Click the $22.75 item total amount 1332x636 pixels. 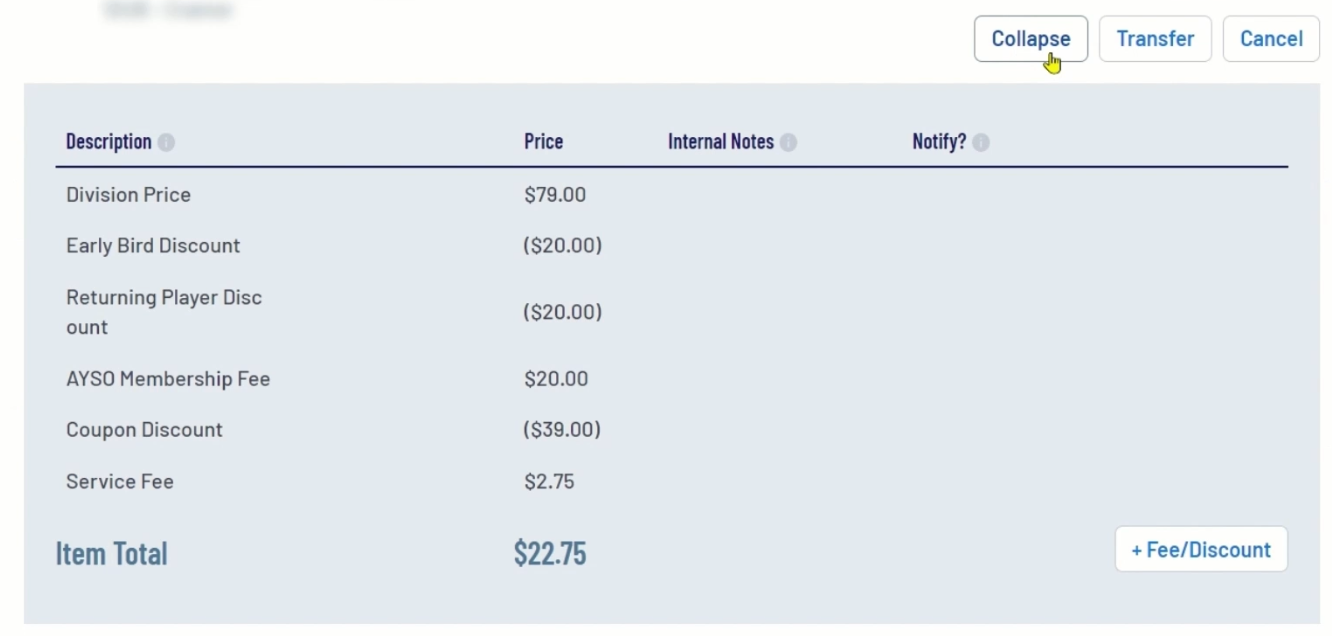click(x=550, y=554)
